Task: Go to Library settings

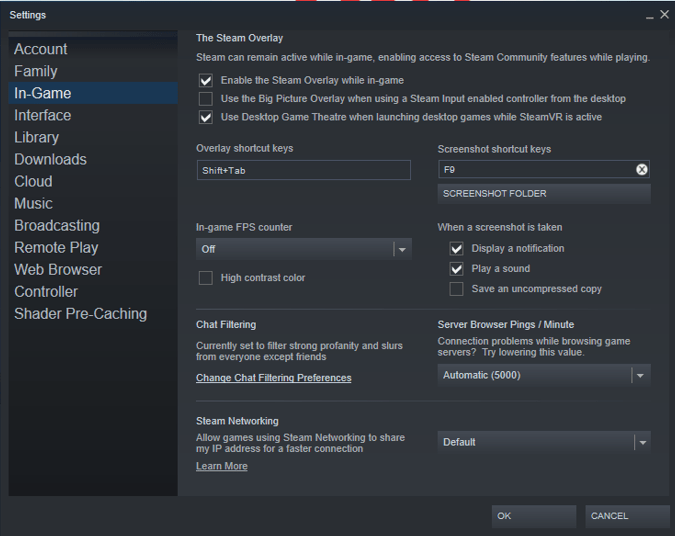Action: 93,137
